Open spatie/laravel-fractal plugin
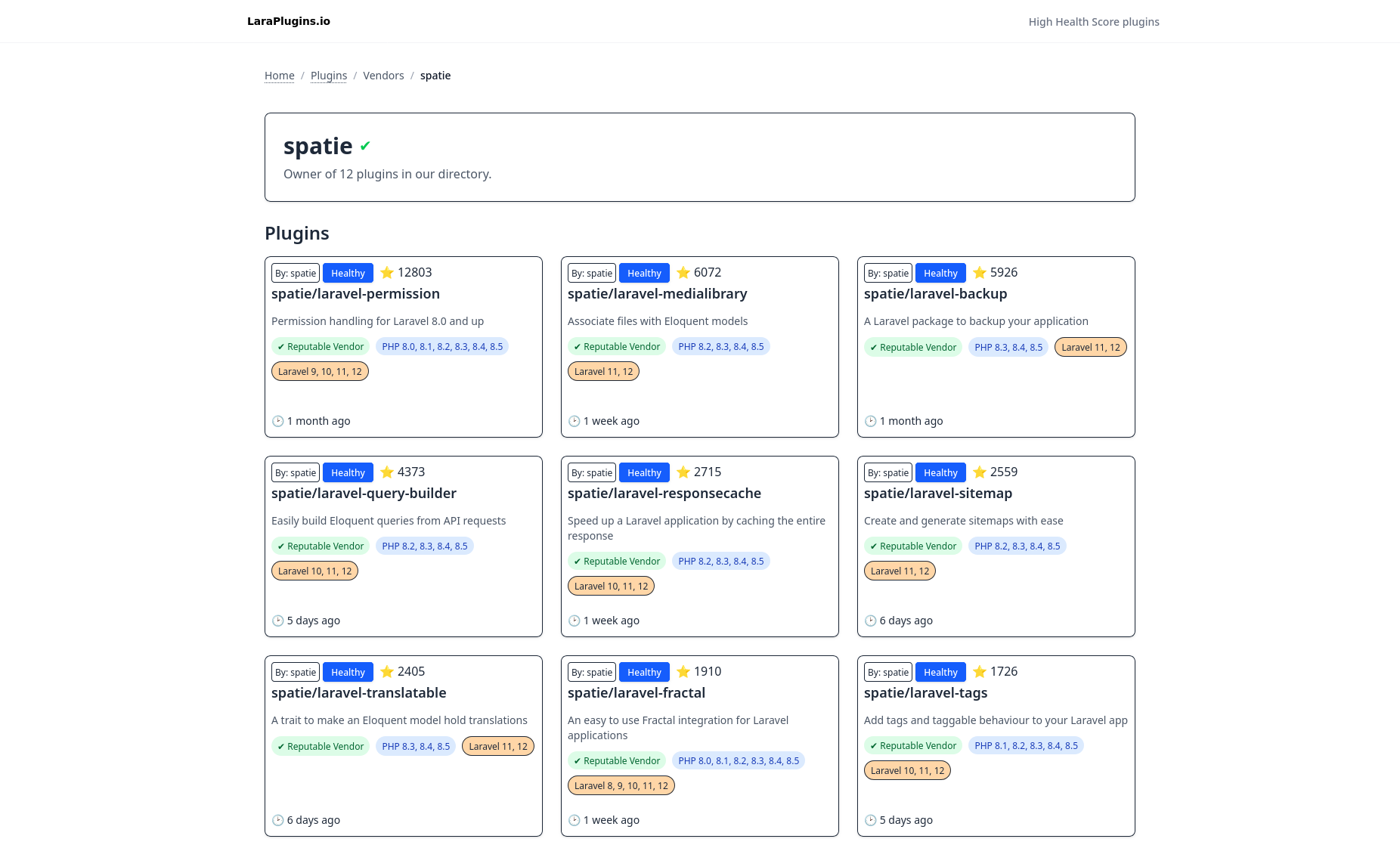The height and width of the screenshot is (842, 1400). (636, 693)
